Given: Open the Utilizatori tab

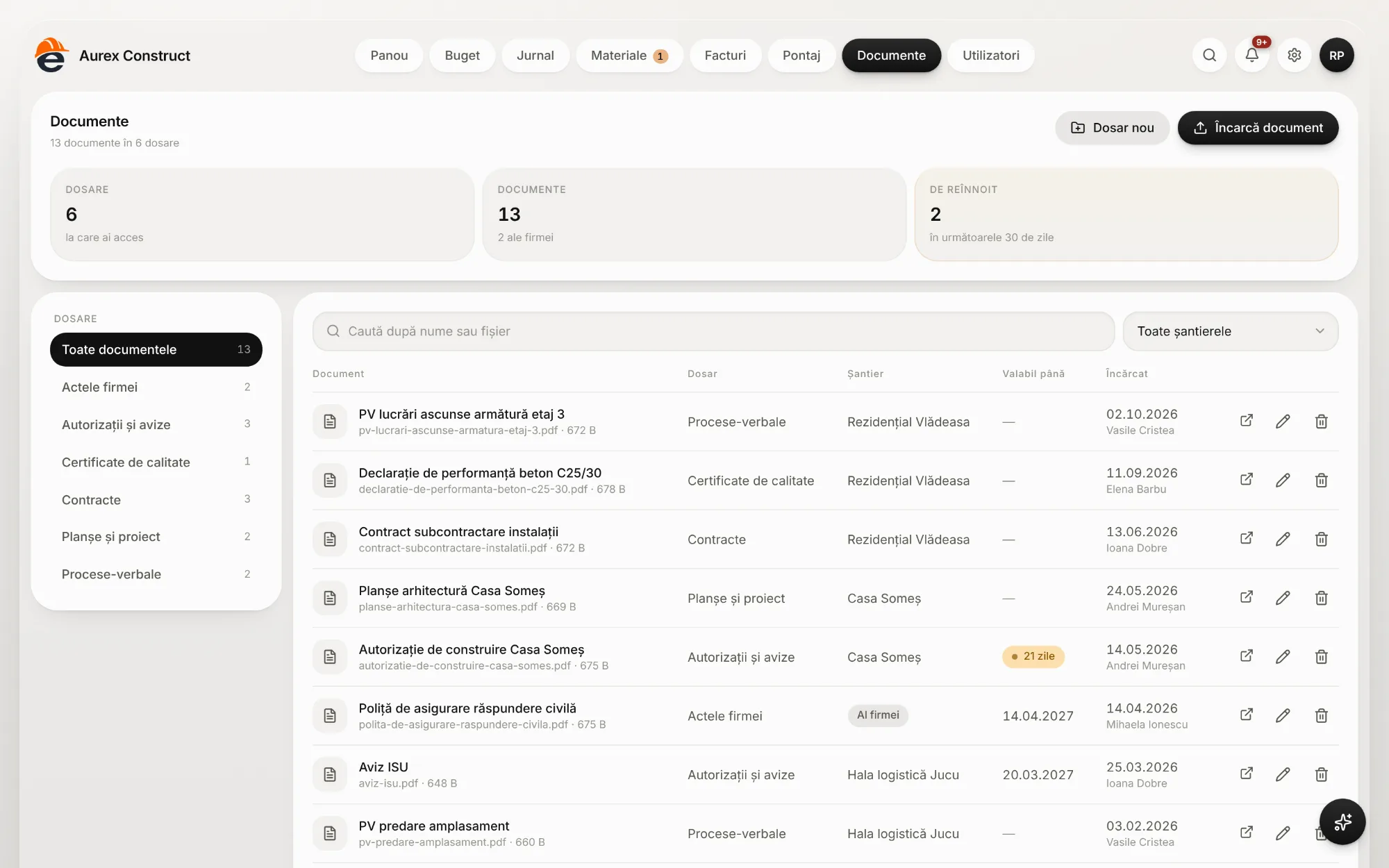Looking at the screenshot, I should [991, 56].
